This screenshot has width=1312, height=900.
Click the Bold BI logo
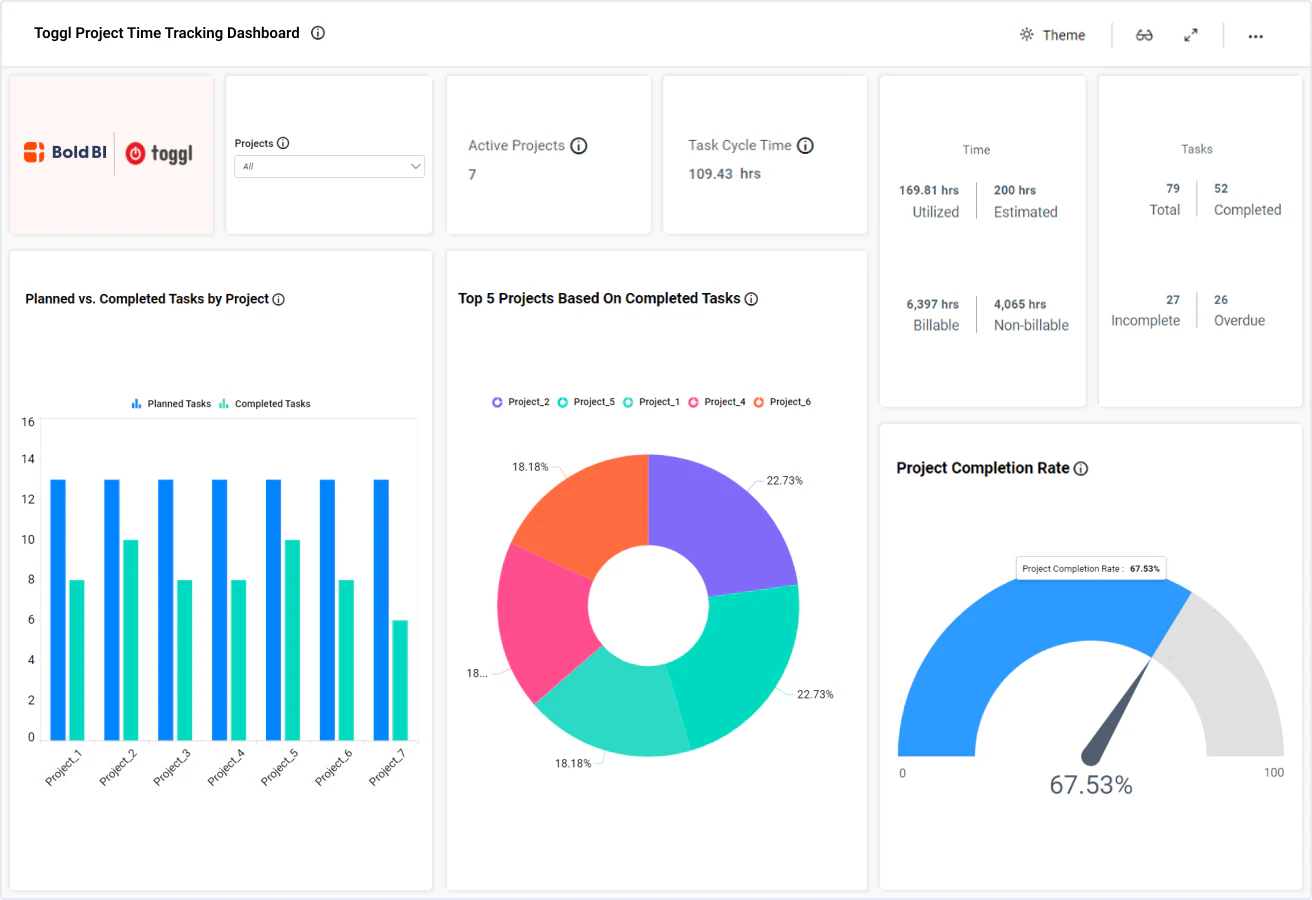coord(65,152)
